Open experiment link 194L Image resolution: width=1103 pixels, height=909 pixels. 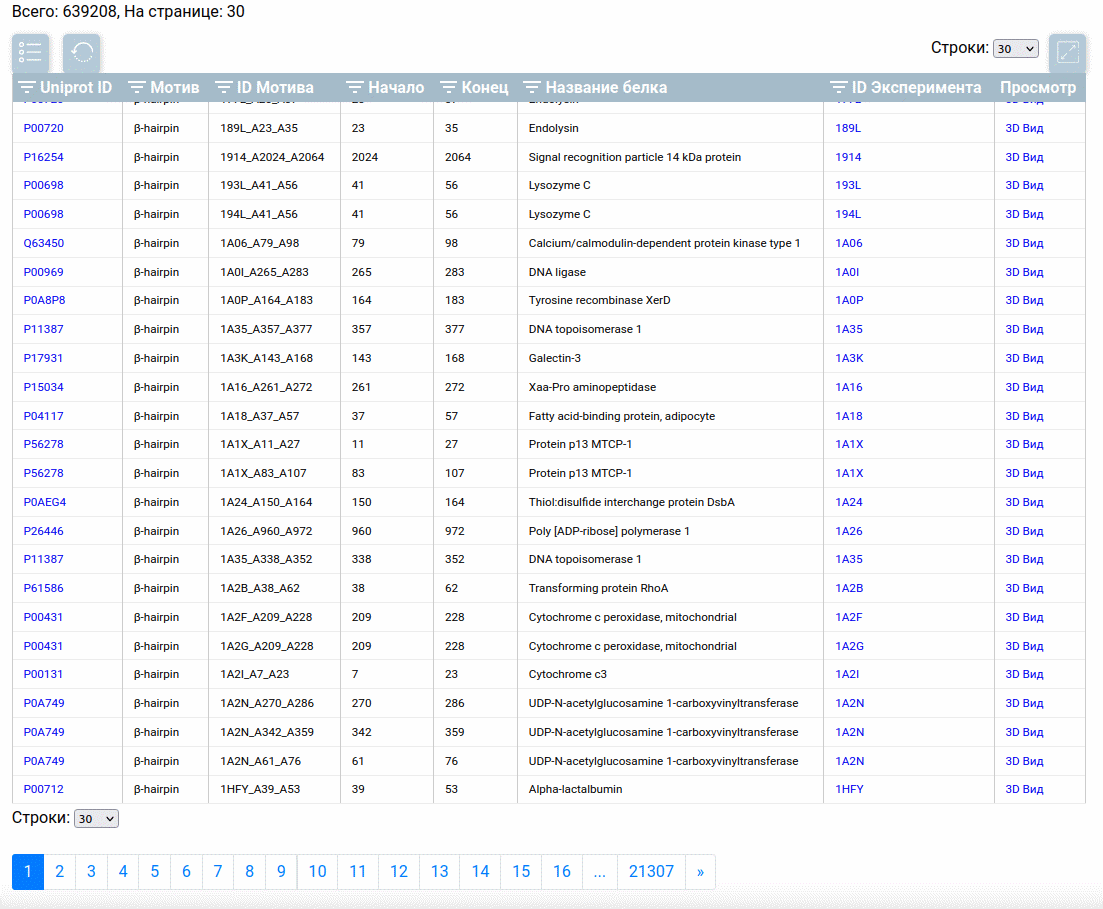pyautogui.click(x=848, y=214)
